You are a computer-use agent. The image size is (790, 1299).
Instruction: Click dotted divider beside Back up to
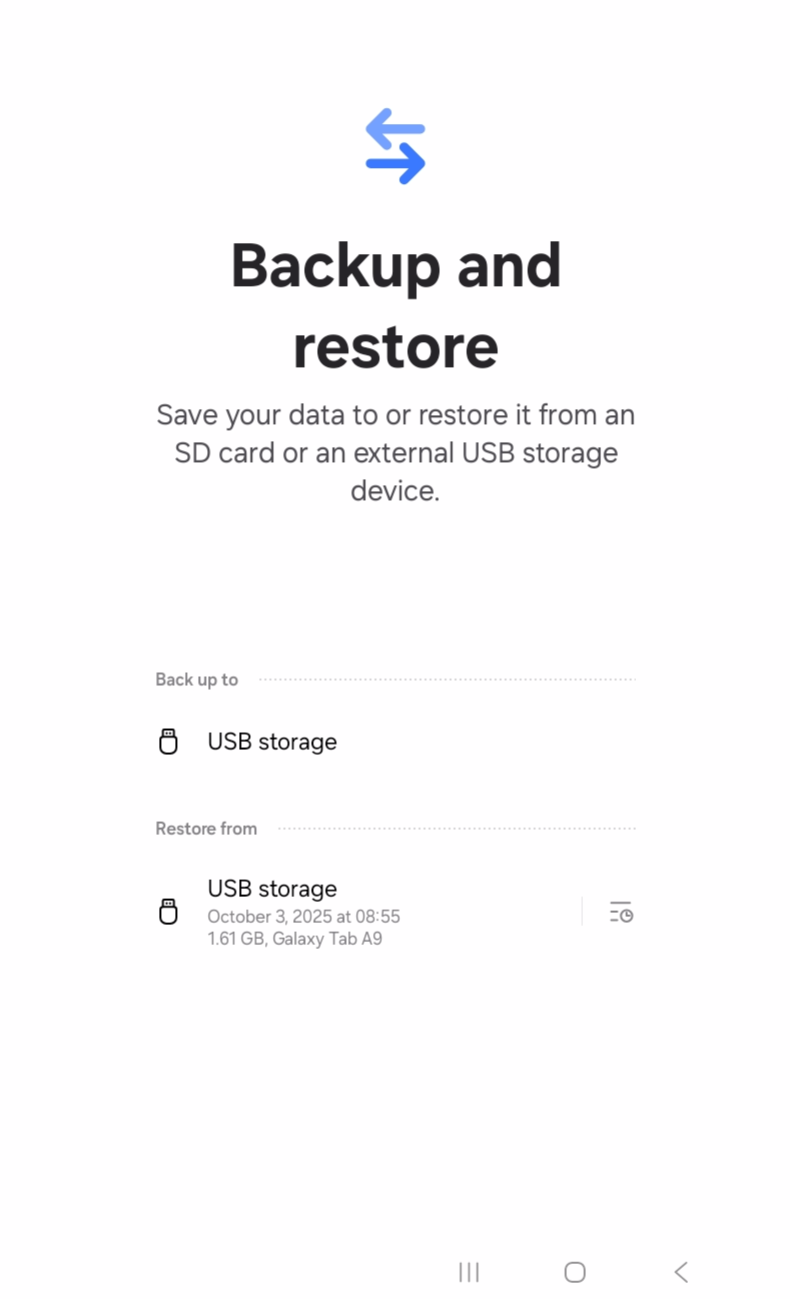coord(446,680)
